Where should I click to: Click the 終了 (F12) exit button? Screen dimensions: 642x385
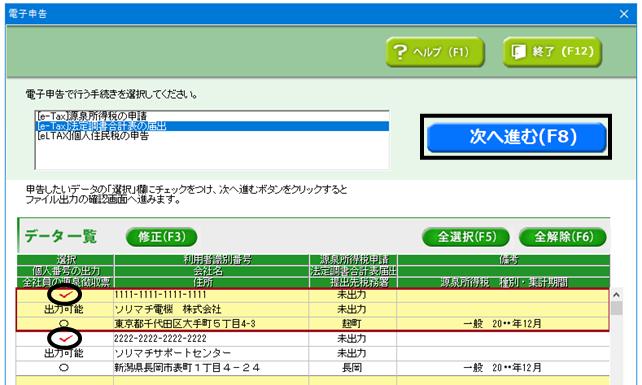point(552,52)
